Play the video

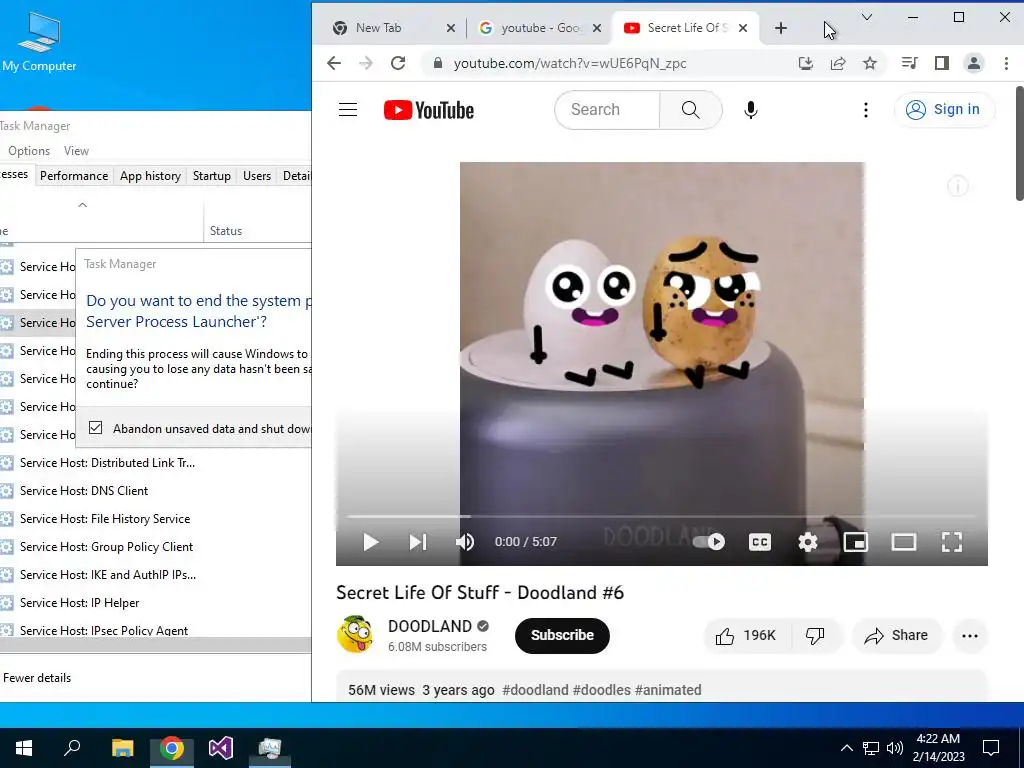[x=370, y=542]
